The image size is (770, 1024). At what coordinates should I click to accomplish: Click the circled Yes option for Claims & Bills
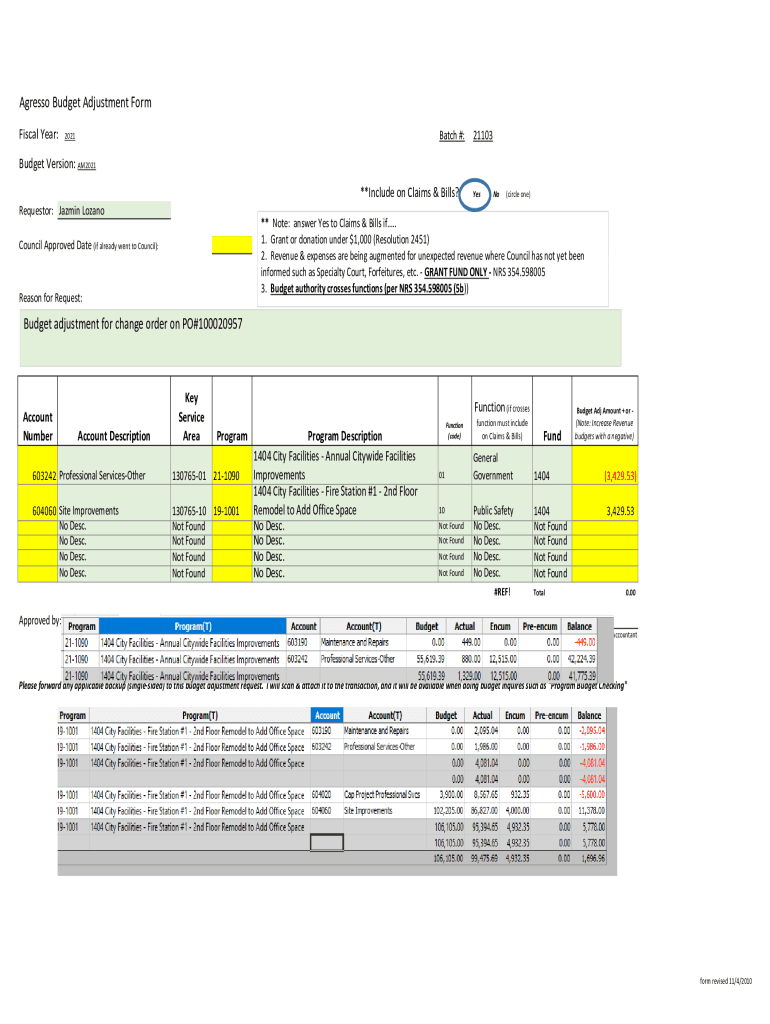[x=477, y=195]
